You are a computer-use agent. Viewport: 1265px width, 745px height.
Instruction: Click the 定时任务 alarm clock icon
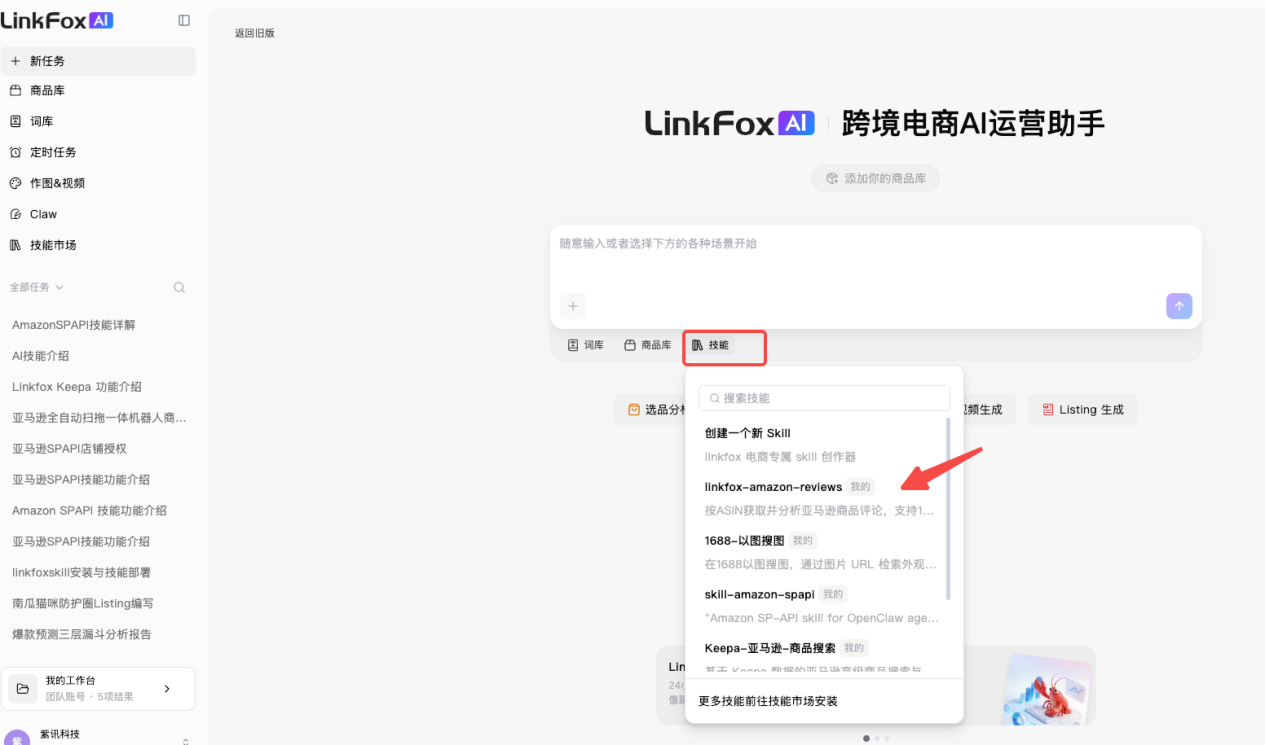pyautogui.click(x=15, y=153)
